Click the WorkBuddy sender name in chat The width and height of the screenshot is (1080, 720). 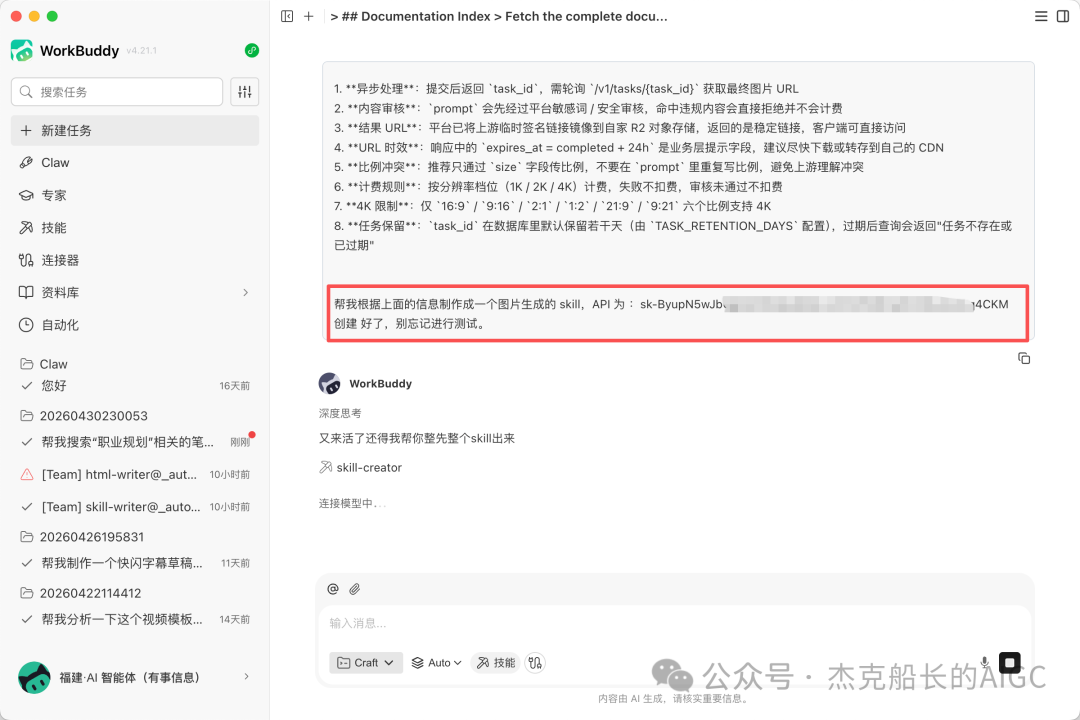pyautogui.click(x=380, y=384)
